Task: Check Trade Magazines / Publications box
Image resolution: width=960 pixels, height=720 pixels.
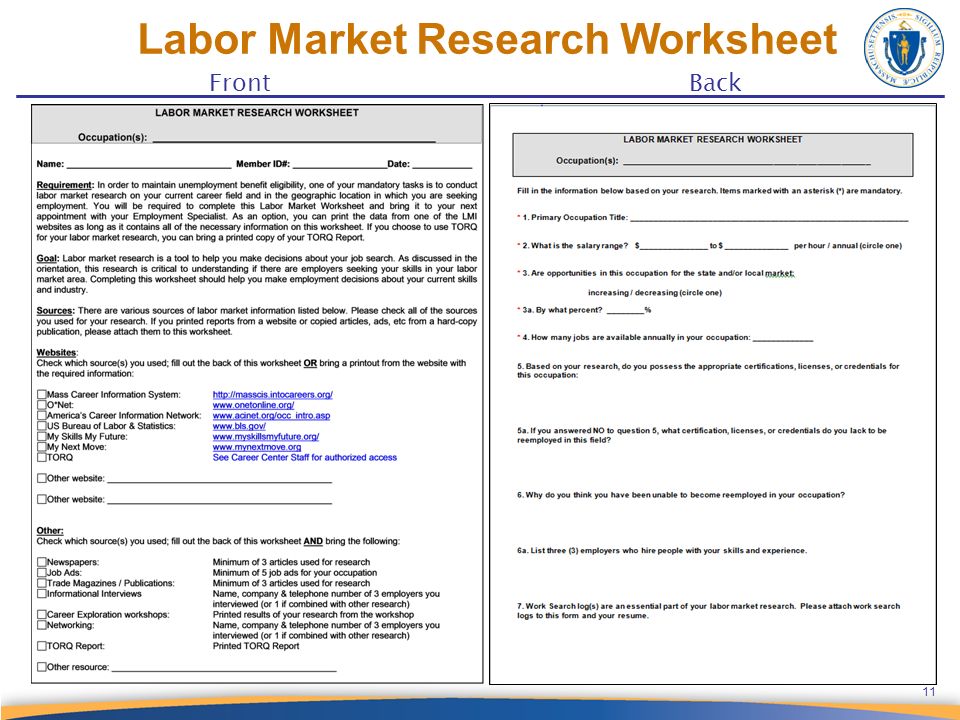Action: click(x=42, y=583)
